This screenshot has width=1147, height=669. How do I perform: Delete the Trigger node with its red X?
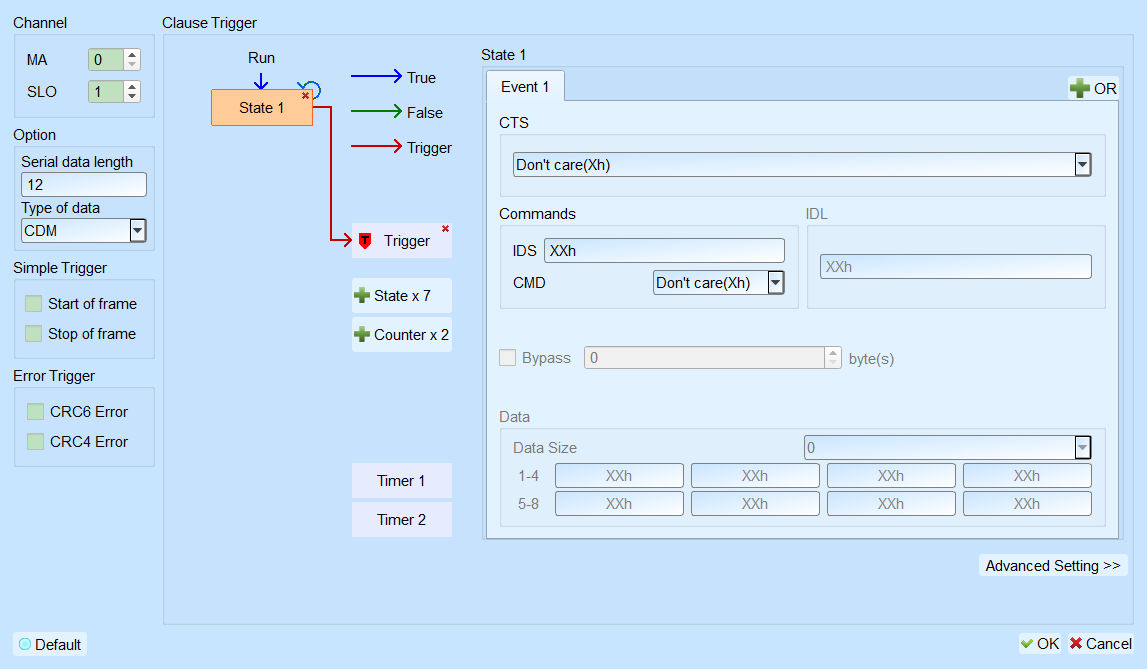445,229
